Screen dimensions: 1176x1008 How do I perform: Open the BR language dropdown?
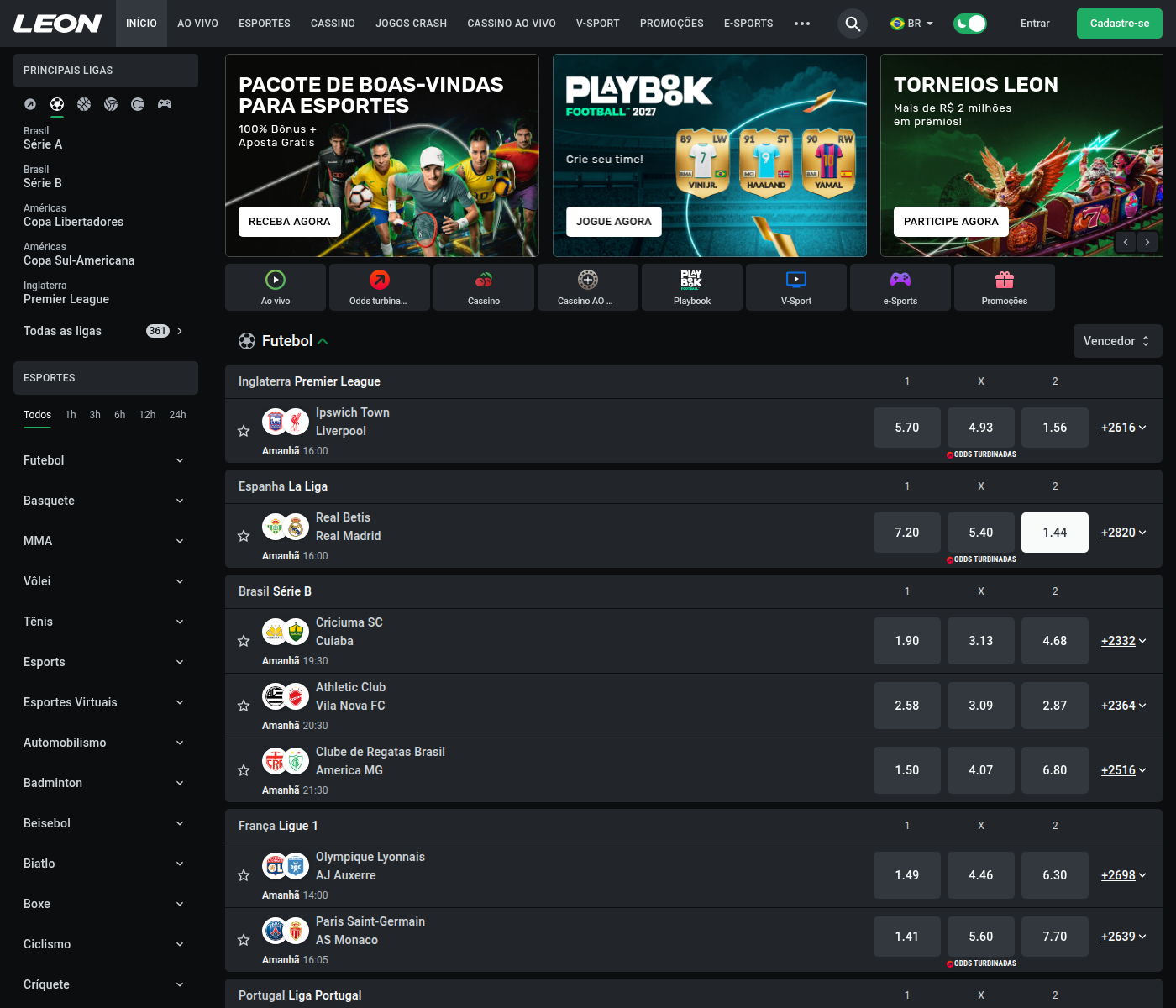tap(912, 24)
